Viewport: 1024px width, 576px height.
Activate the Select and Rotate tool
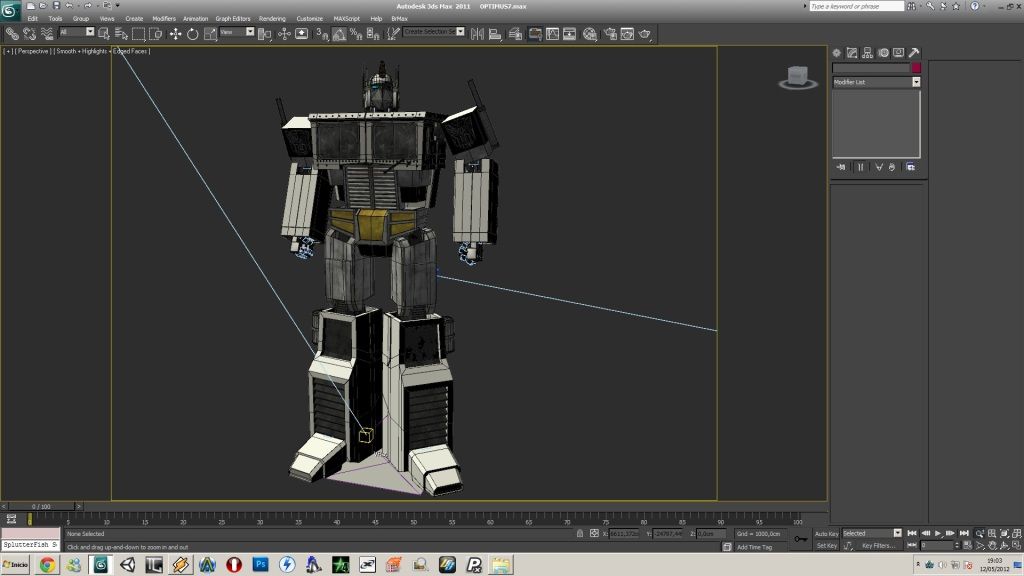point(193,34)
